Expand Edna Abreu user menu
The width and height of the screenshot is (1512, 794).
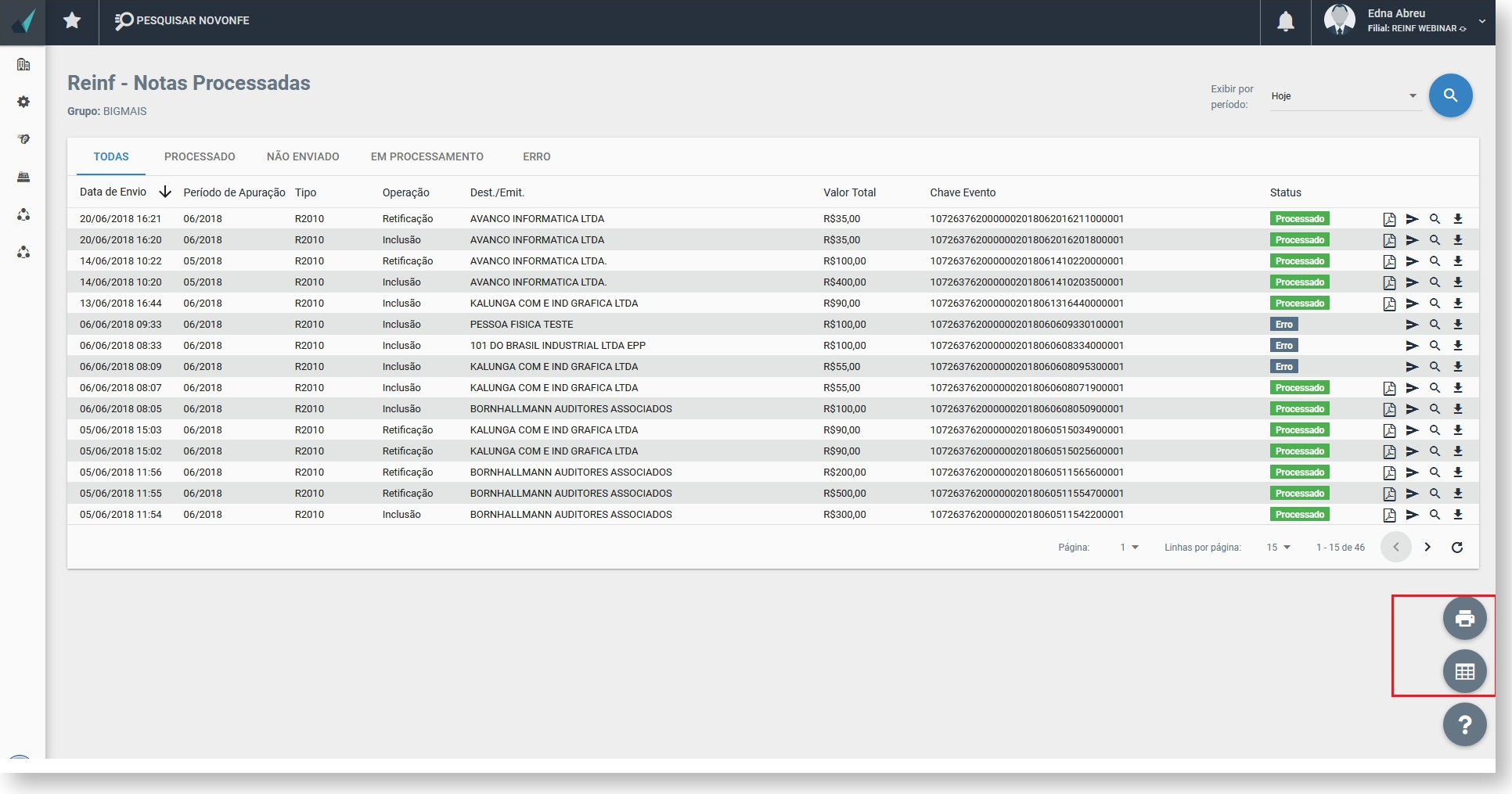(1481, 21)
